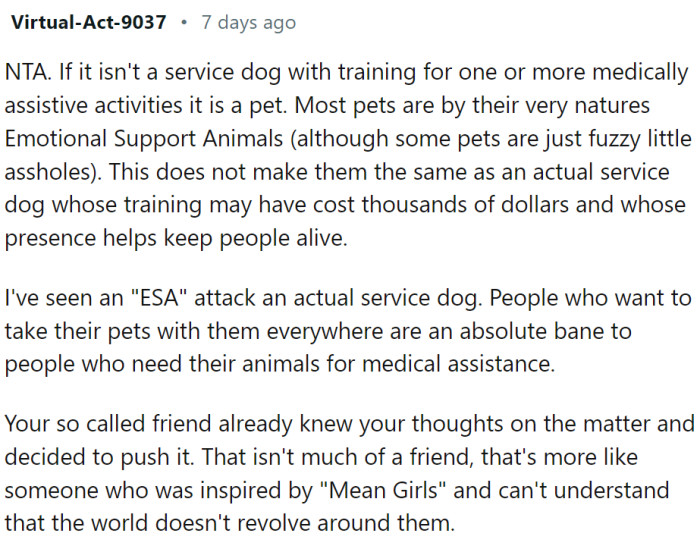The width and height of the screenshot is (700, 549).
Task: Open Virtual-Act-9037's user profile
Action: pos(88,22)
